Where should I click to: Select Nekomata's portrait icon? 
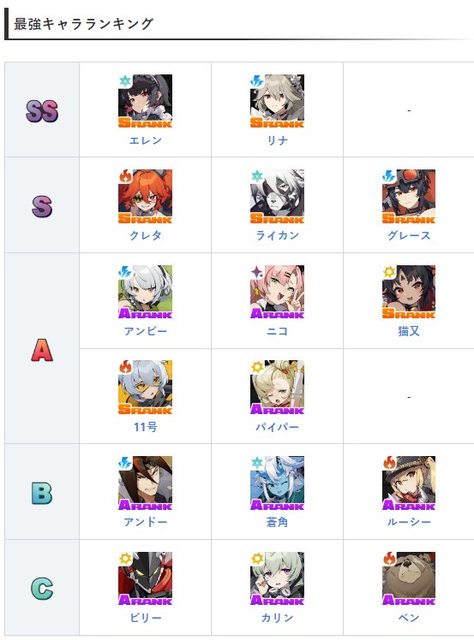point(409,292)
